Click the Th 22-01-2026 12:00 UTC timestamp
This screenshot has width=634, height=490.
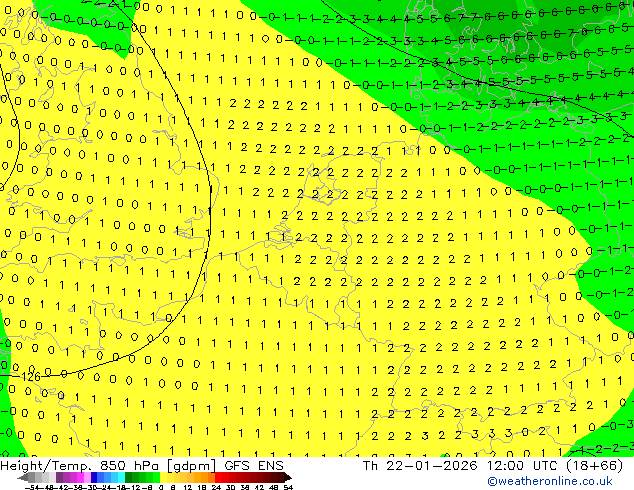[x=461, y=466]
